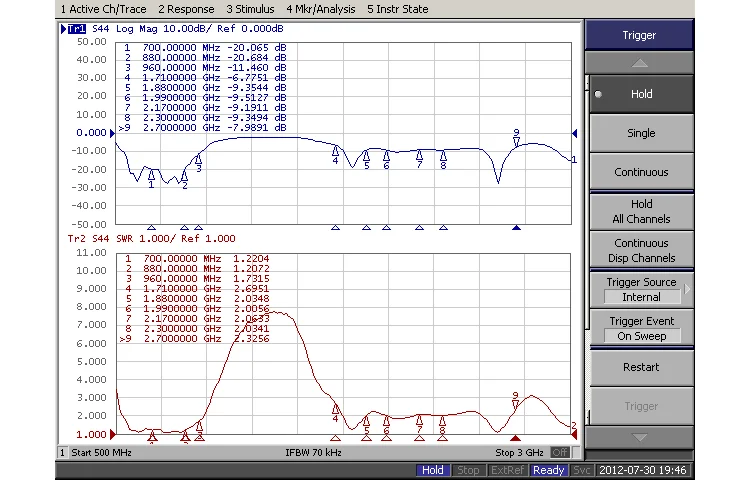Set trigger mode to Continuous

pos(640,172)
